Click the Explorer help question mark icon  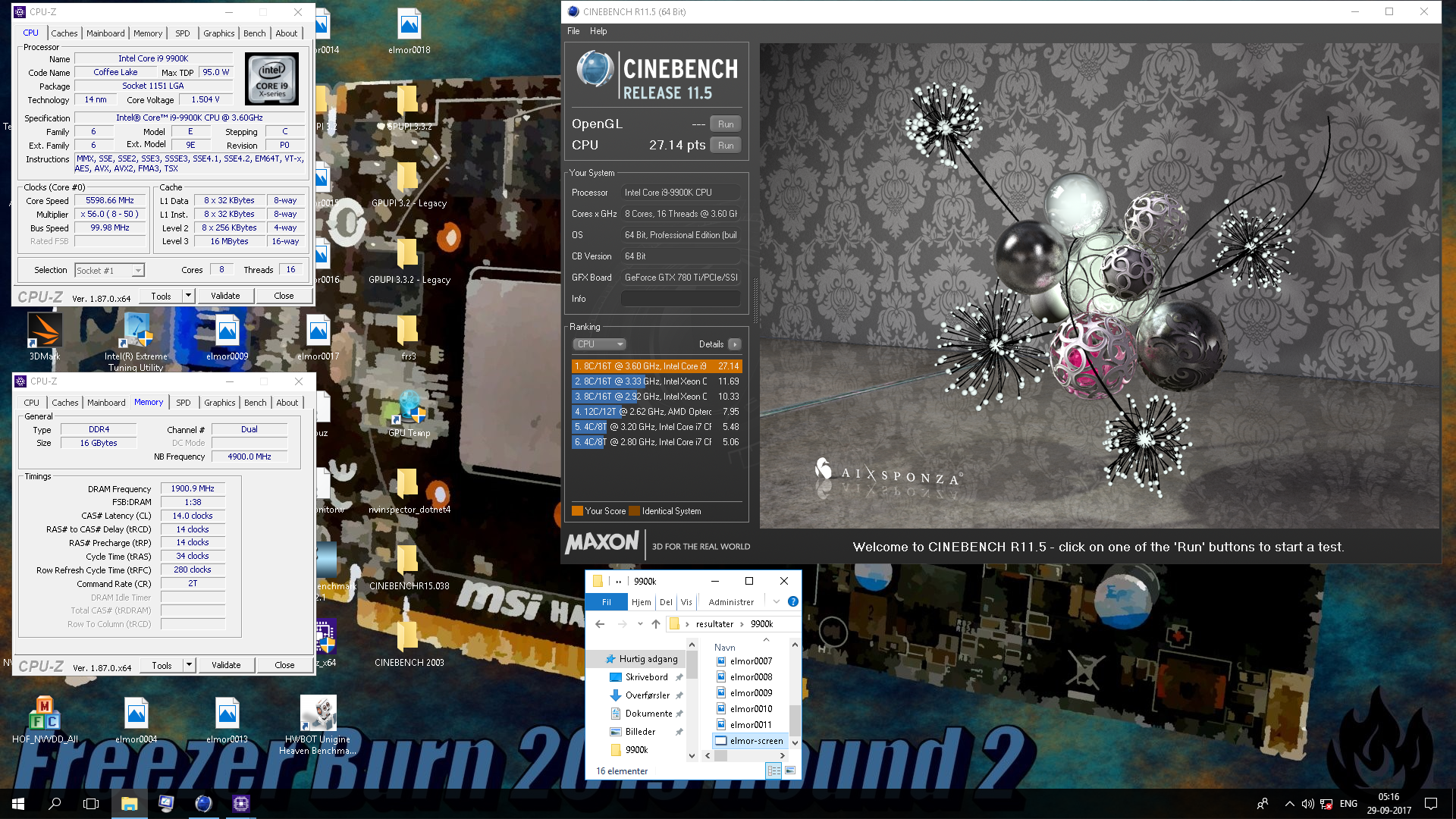pos(792,601)
